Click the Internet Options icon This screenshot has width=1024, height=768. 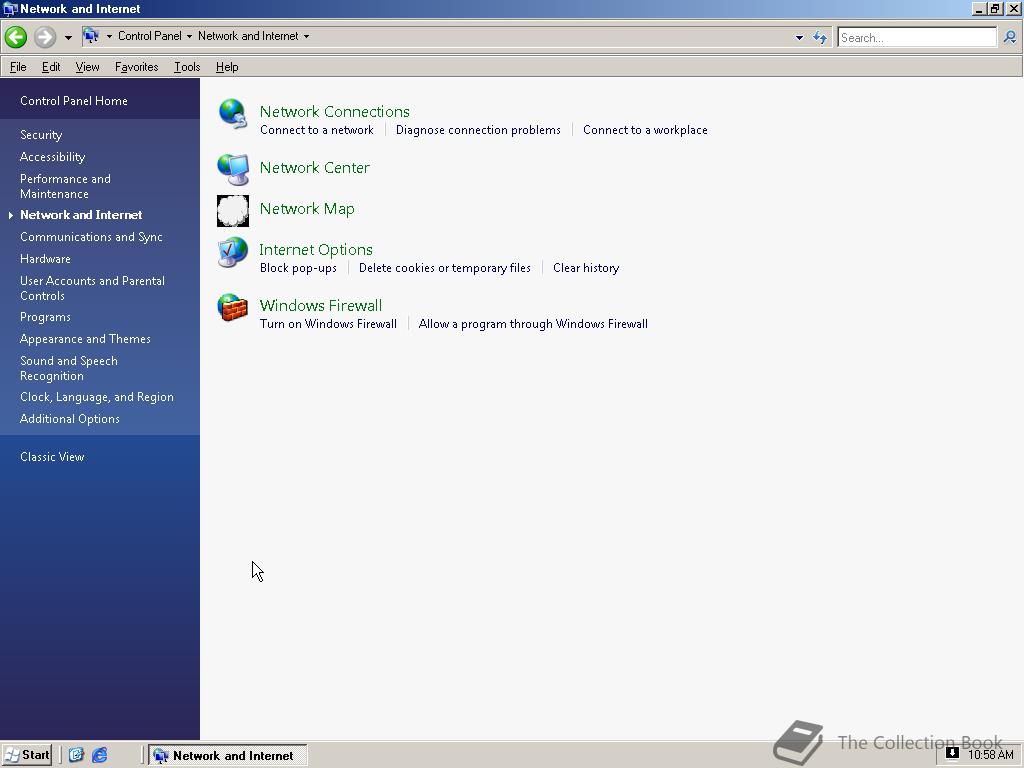pyautogui.click(x=233, y=252)
